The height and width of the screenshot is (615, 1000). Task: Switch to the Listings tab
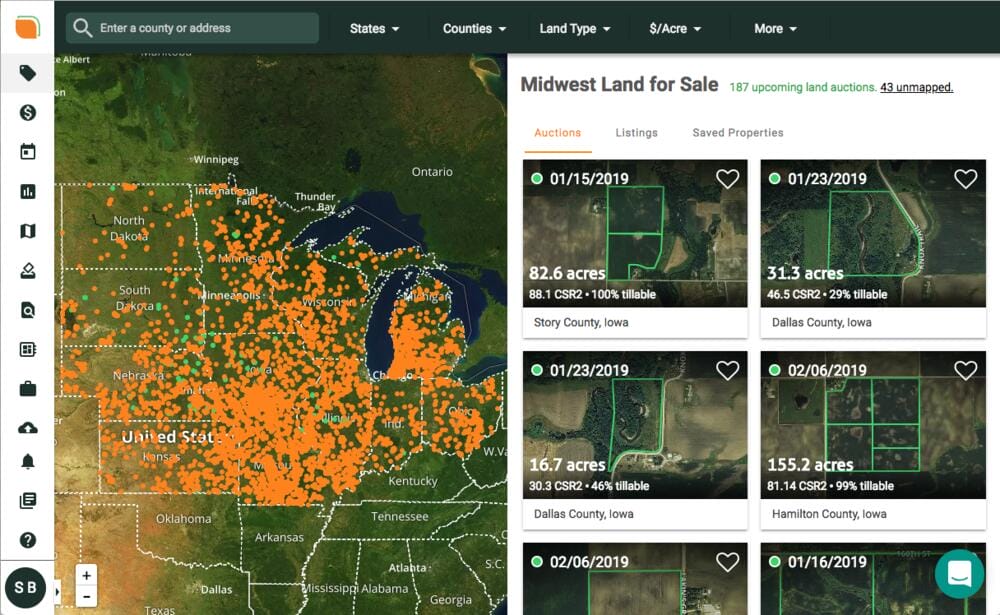637,132
